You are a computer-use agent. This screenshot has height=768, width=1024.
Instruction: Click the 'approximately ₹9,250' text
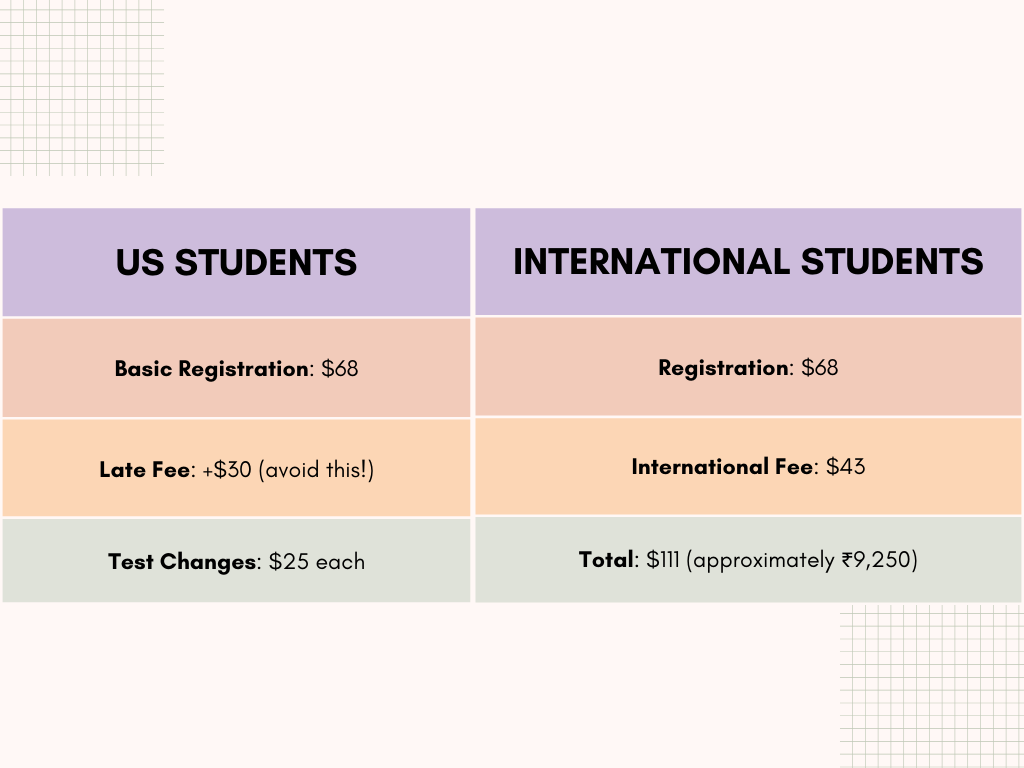[801, 560]
